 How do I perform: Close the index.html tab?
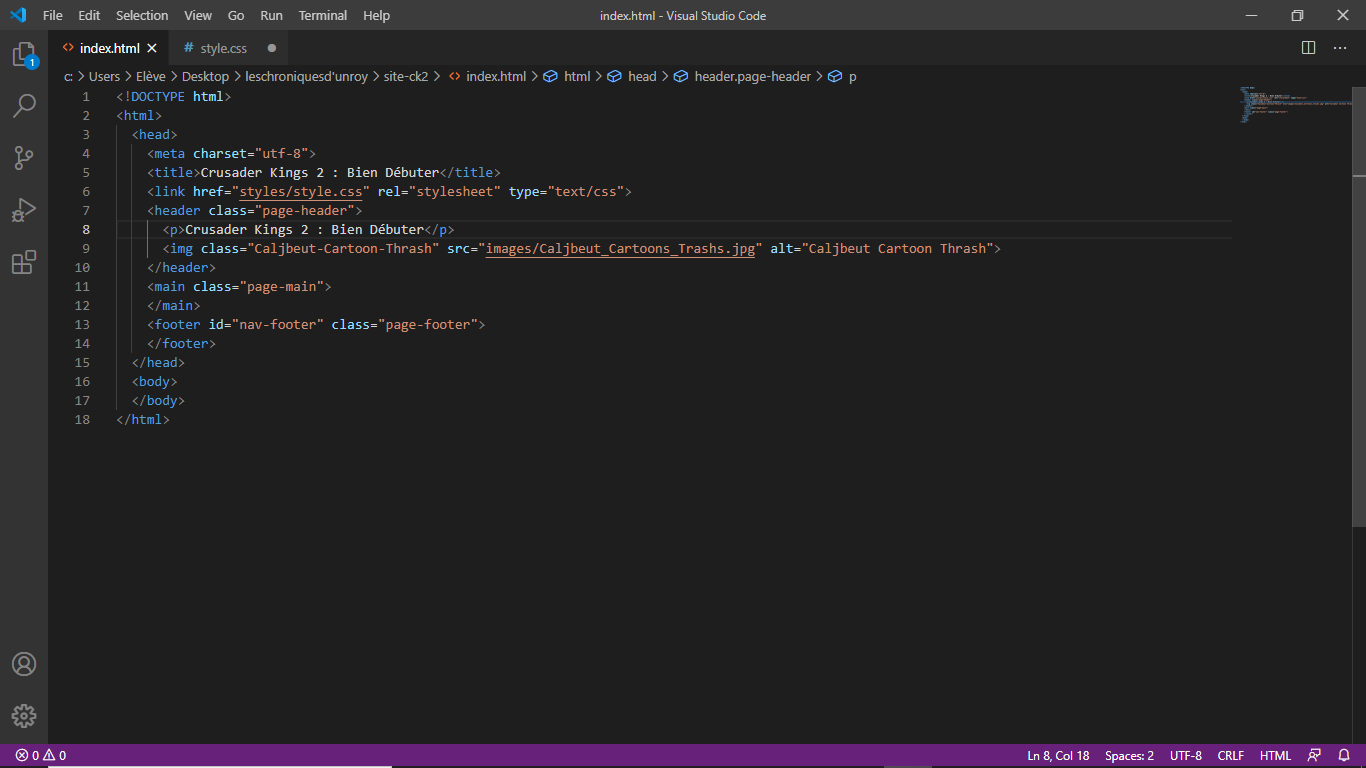[152, 48]
